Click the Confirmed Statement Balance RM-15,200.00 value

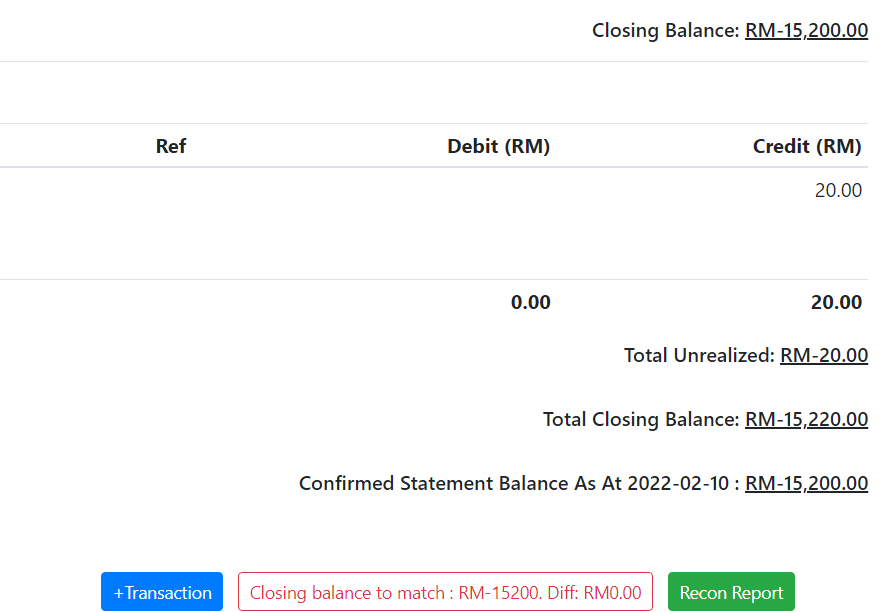tap(806, 484)
